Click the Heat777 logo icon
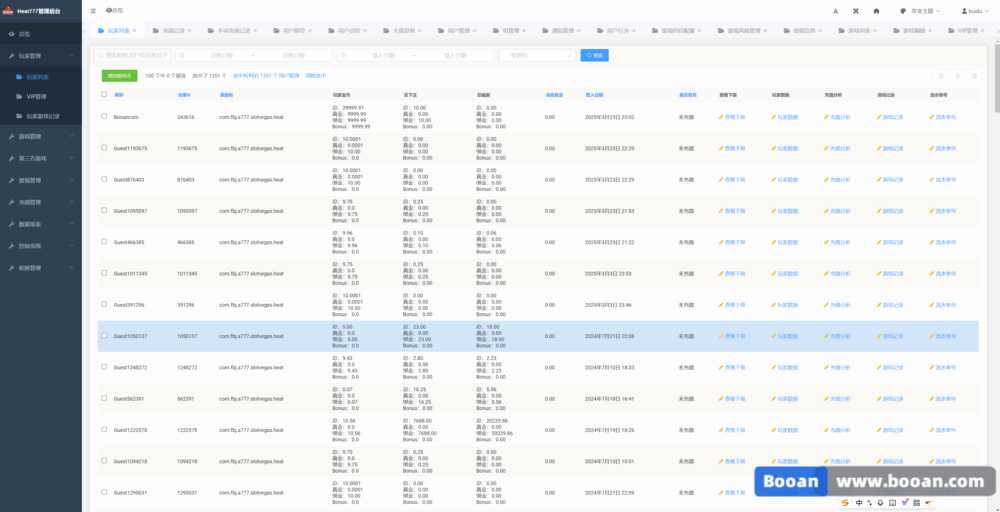The height and width of the screenshot is (512, 1000). coord(8,10)
